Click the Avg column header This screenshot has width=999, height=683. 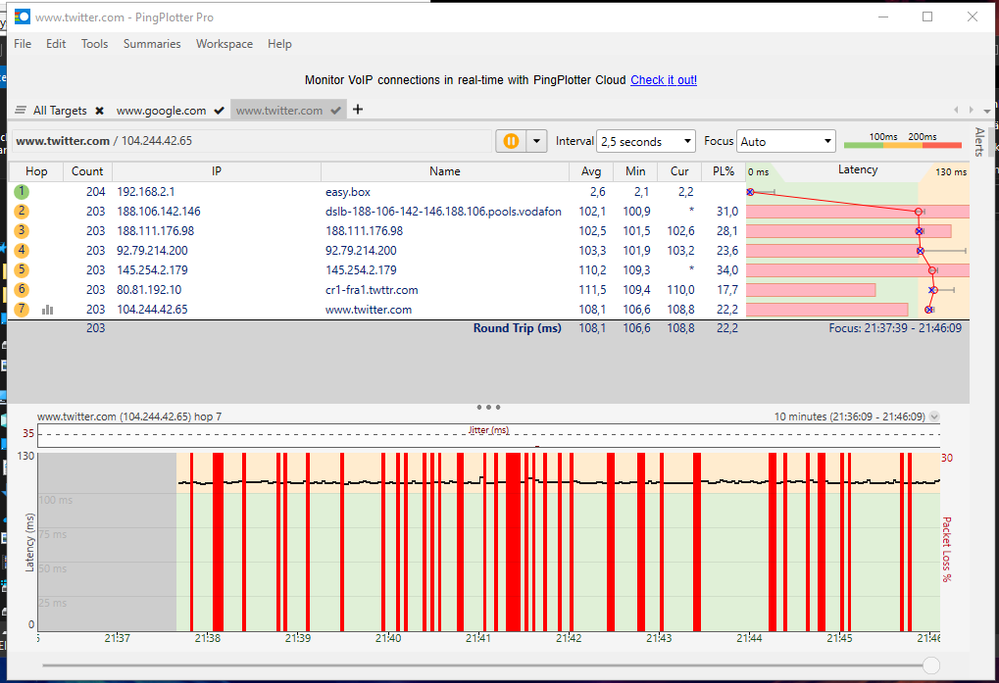pos(591,171)
